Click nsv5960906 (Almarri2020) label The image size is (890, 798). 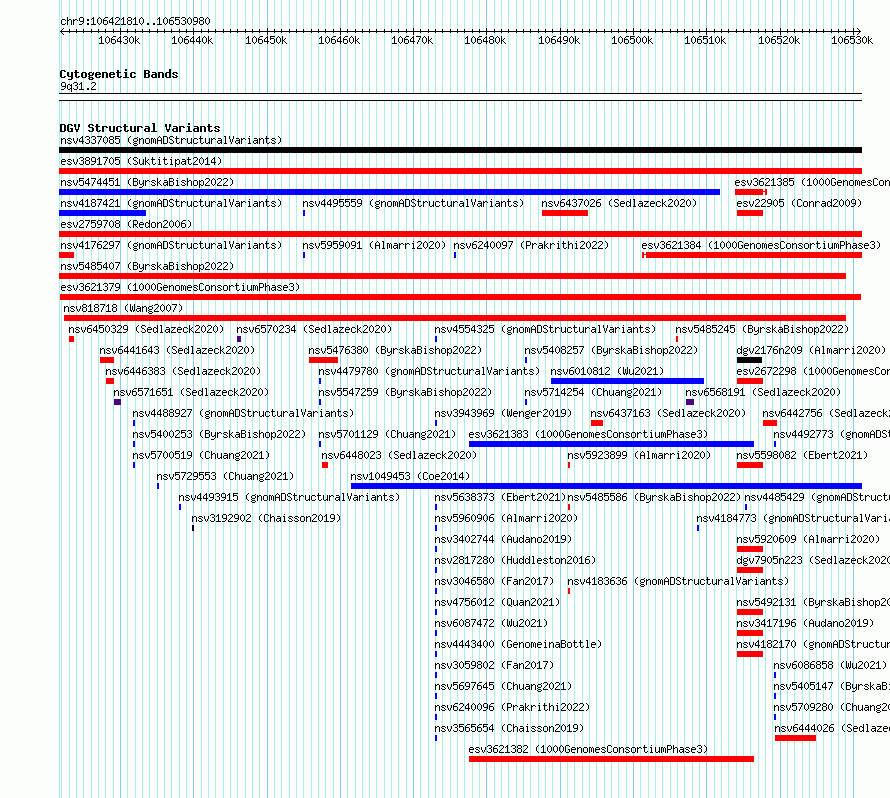click(506, 518)
